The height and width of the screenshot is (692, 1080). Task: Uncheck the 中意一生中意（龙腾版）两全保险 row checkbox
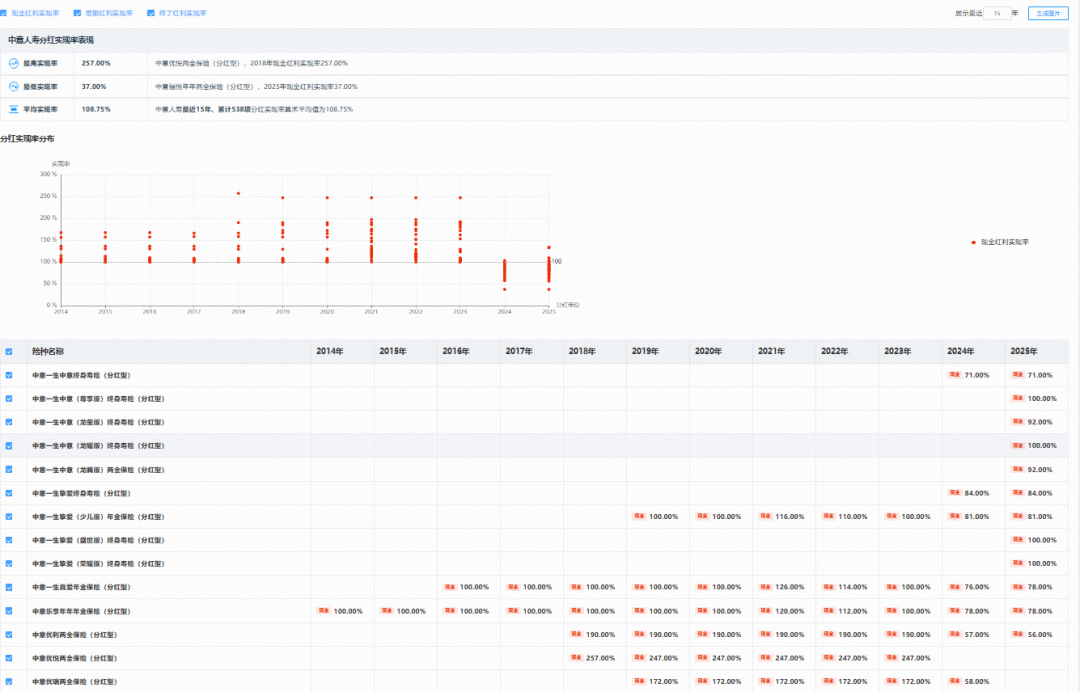9,470
